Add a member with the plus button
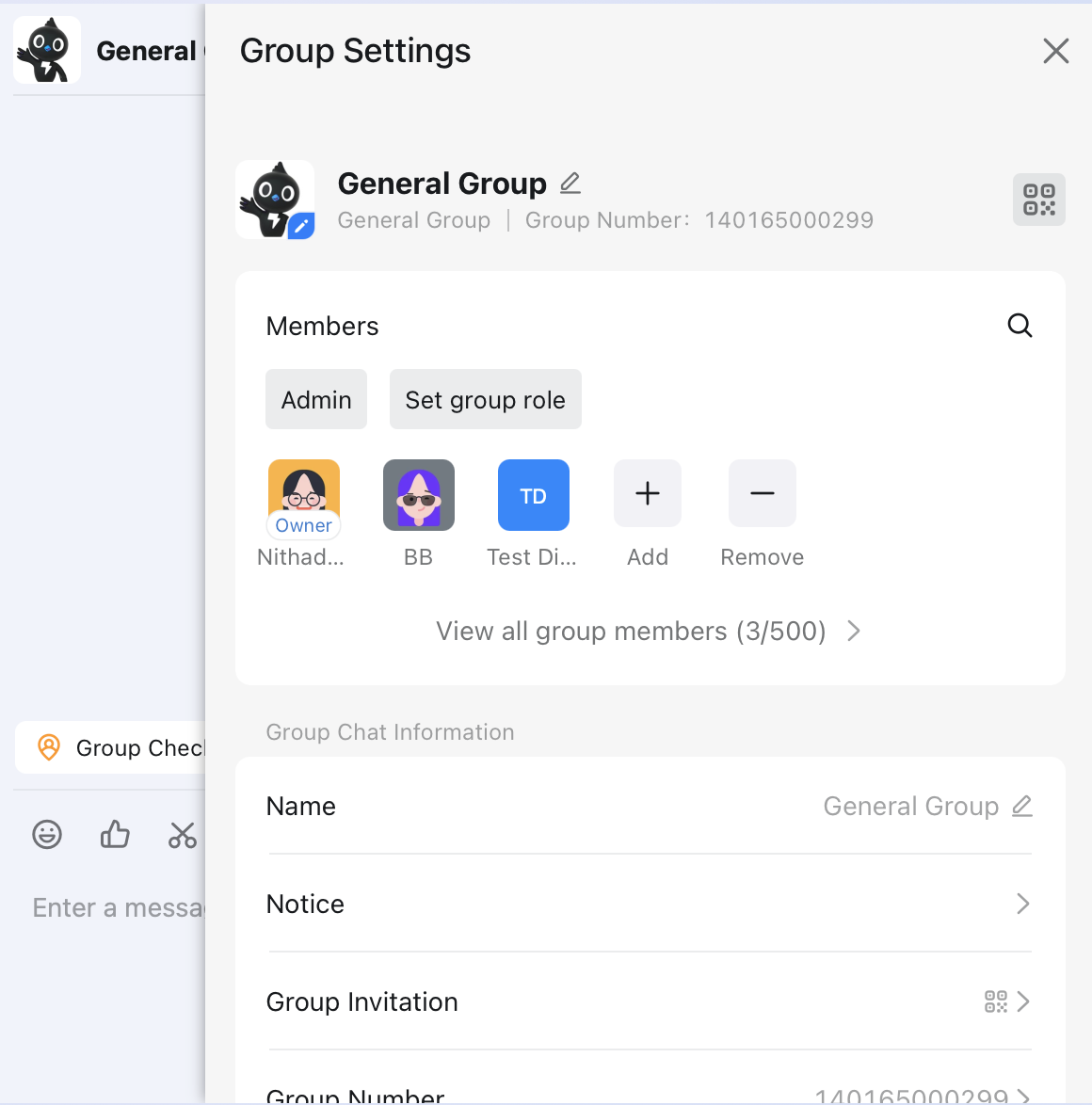Screen dimensions: 1092x1105 (x=647, y=493)
